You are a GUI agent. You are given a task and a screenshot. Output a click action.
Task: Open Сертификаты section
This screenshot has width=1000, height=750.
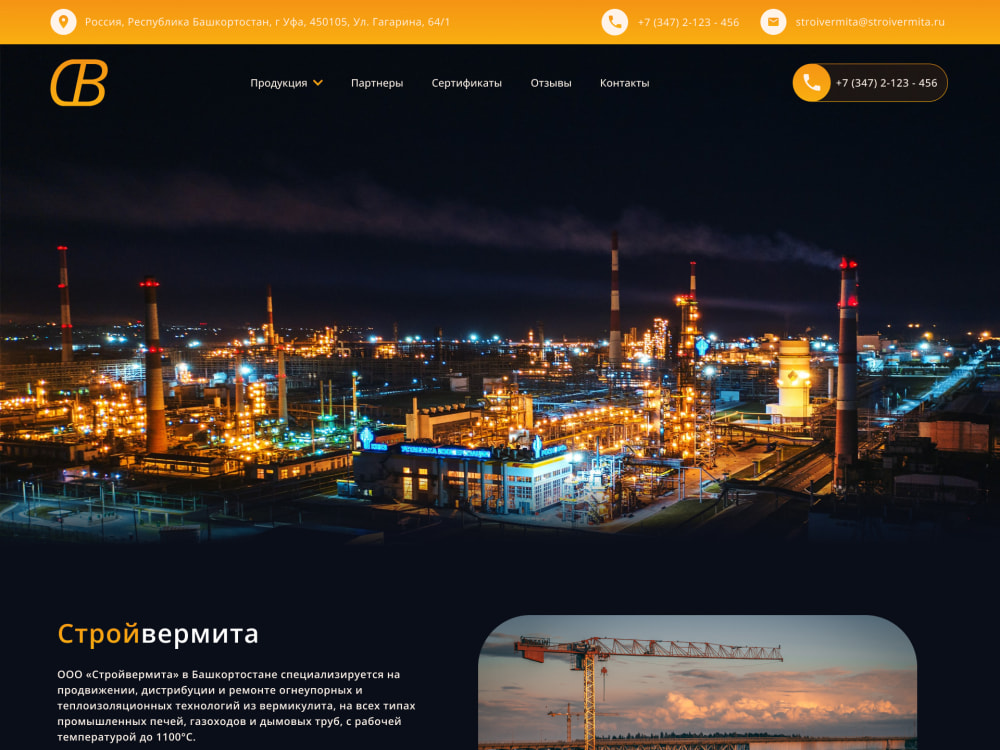pos(466,83)
